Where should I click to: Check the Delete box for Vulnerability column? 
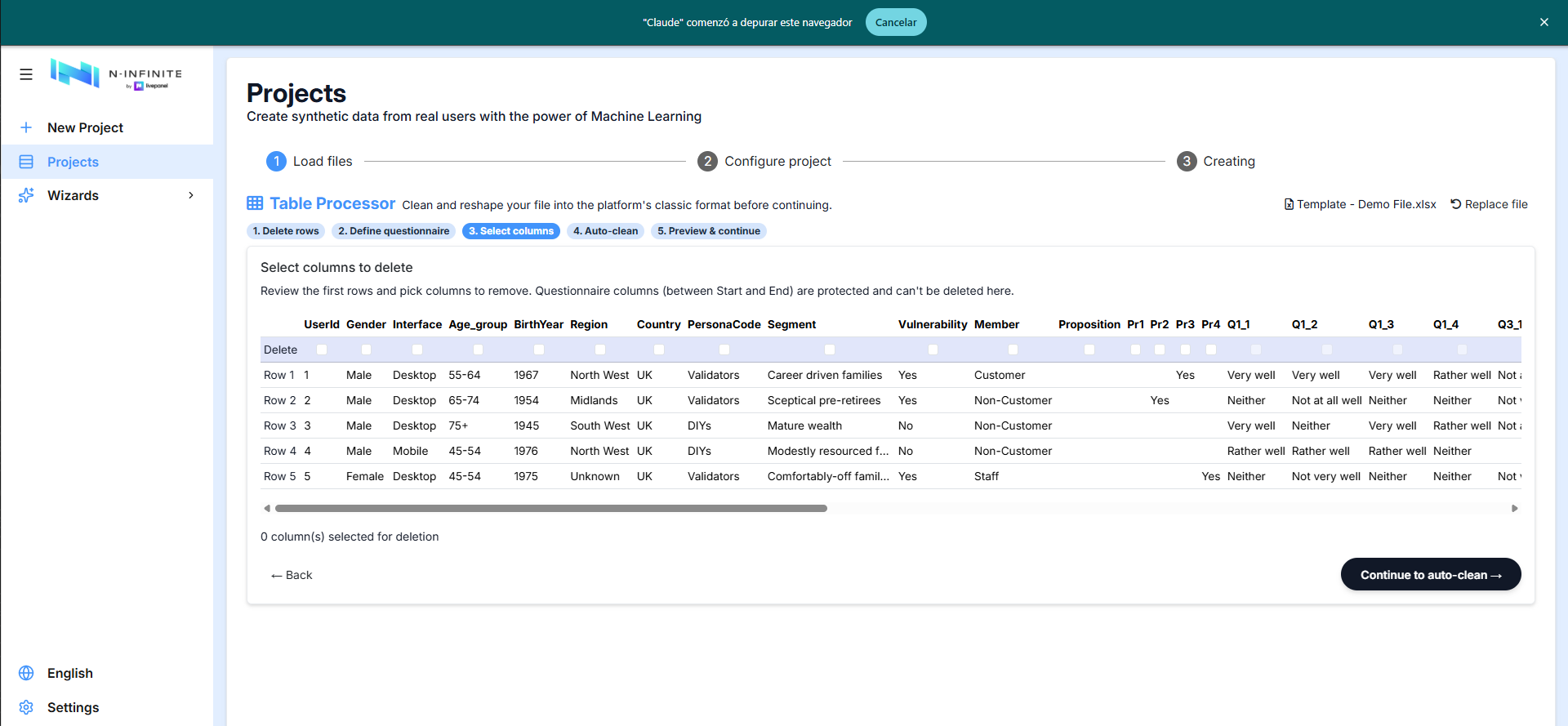[x=933, y=350]
